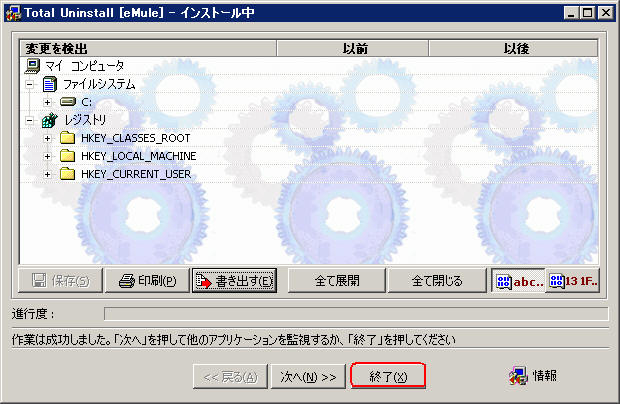Select the HKEY_CURRENT_USER label
This screenshot has height=404, width=620.
[136, 174]
